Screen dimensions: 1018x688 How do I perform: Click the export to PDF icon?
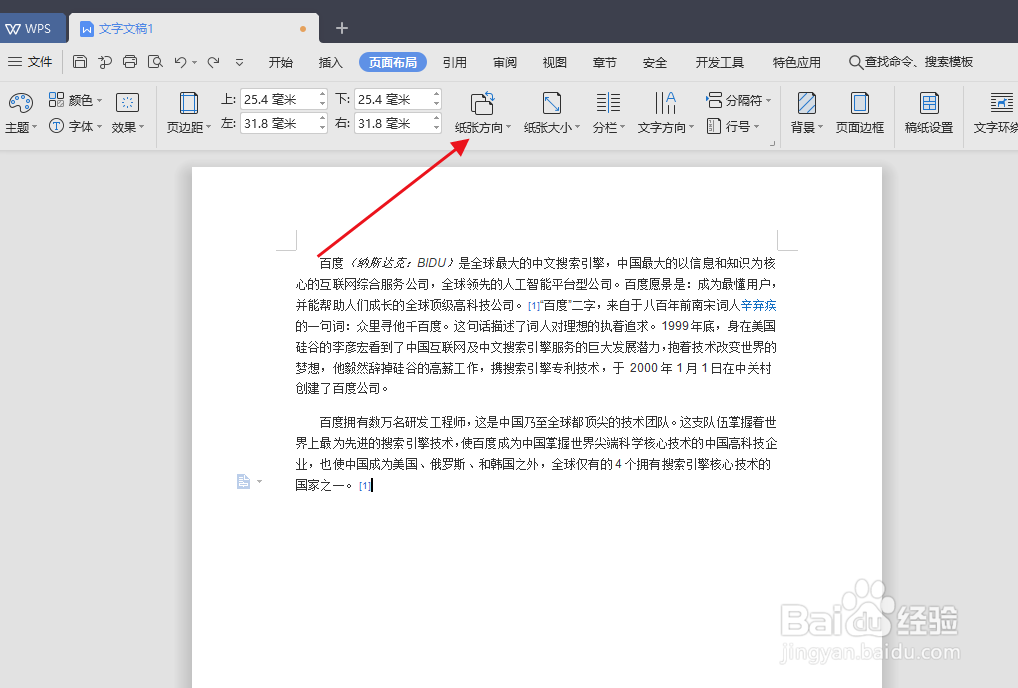(105, 62)
